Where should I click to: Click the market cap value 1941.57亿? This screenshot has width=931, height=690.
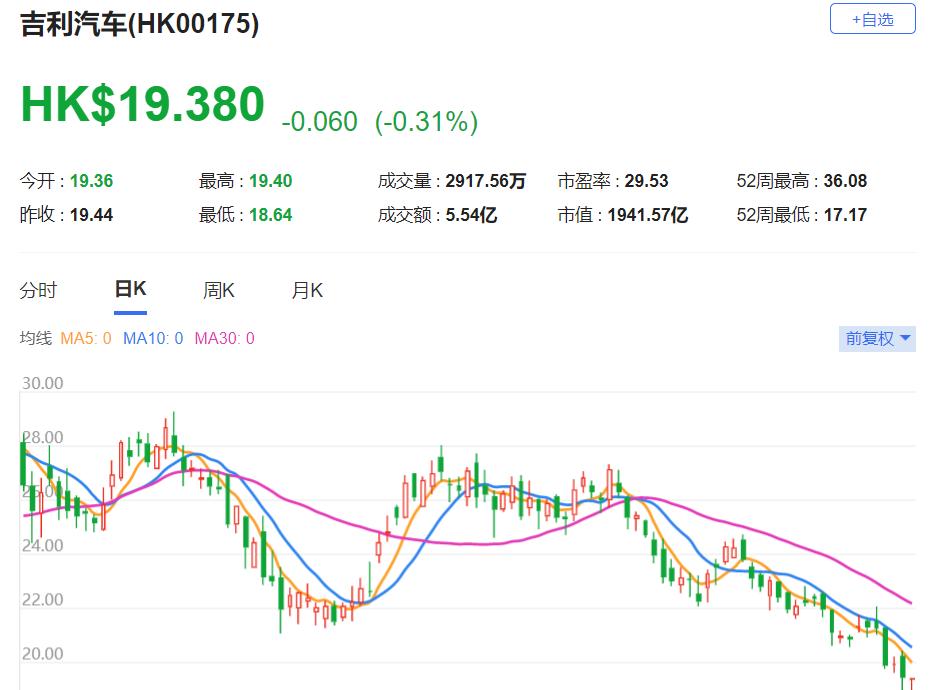tap(648, 214)
